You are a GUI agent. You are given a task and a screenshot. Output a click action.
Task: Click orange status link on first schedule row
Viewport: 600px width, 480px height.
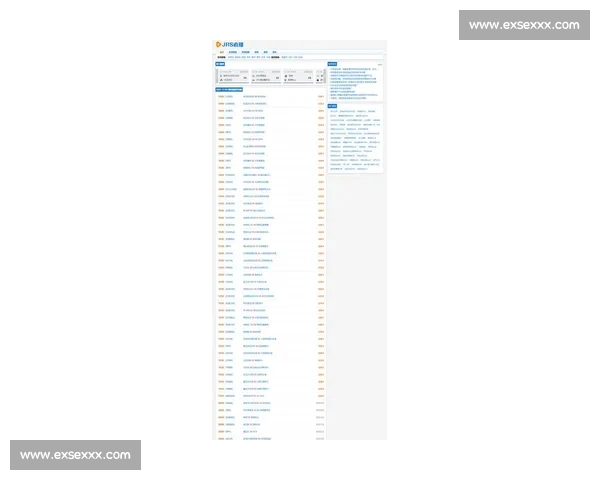(x=321, y=97)
